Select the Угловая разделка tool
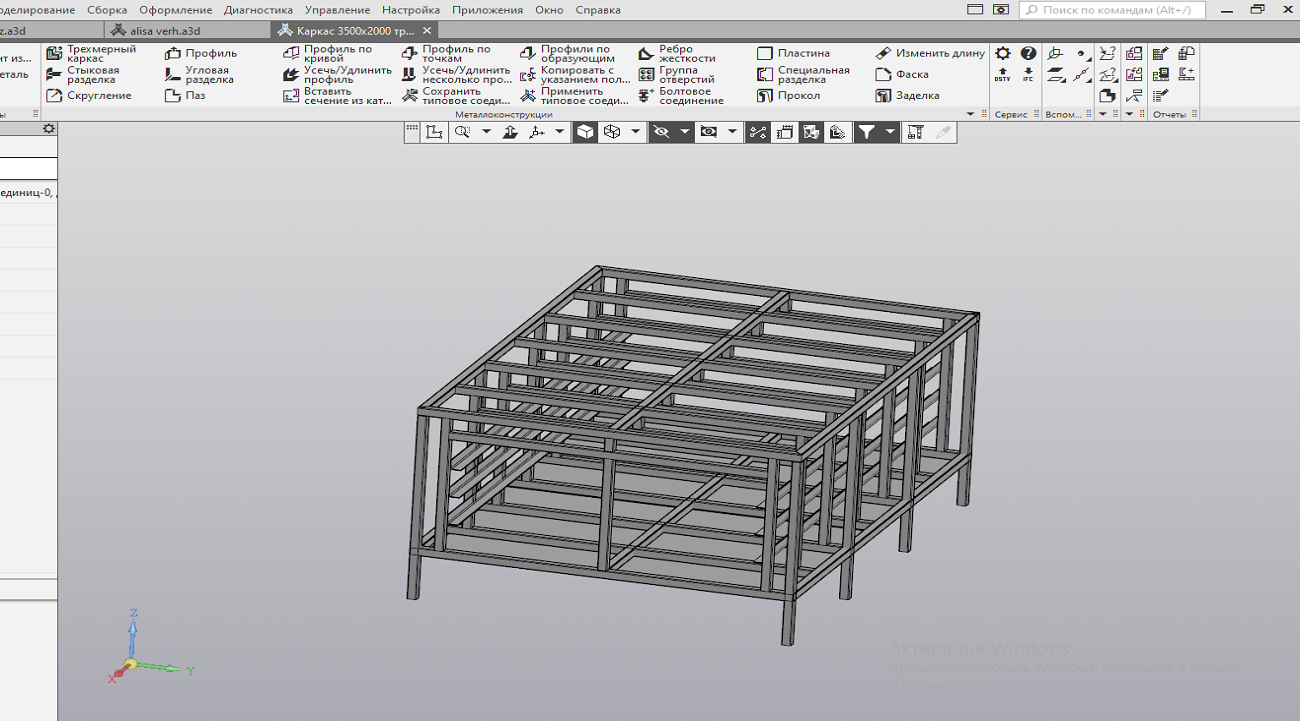The image size is (1300, 721). [x=173, y=75]
